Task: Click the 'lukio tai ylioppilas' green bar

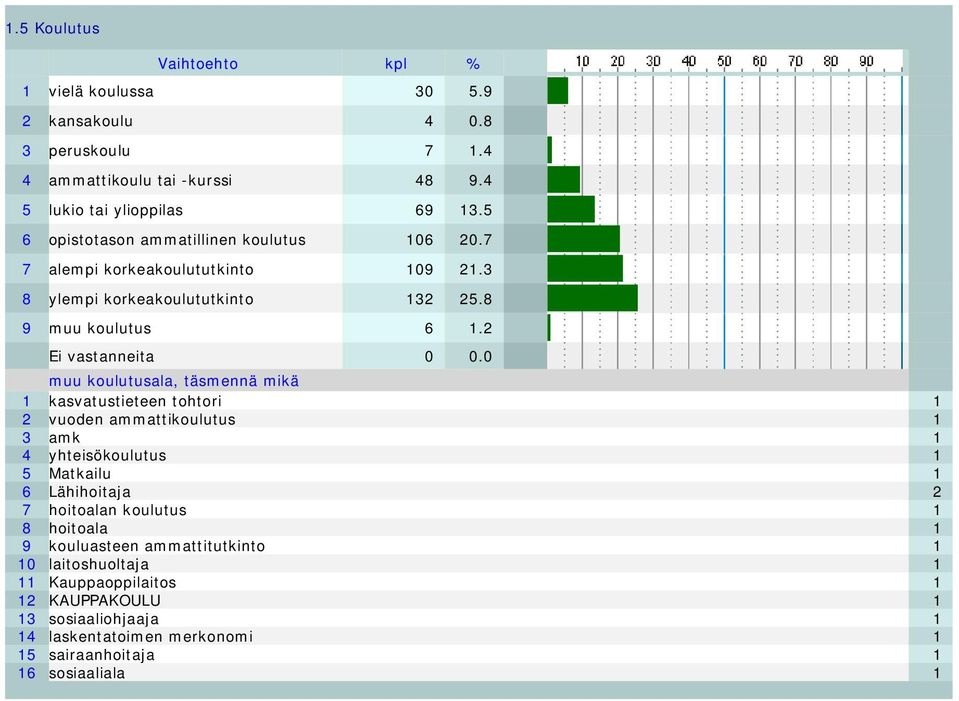Action: [x=571, y=209]
